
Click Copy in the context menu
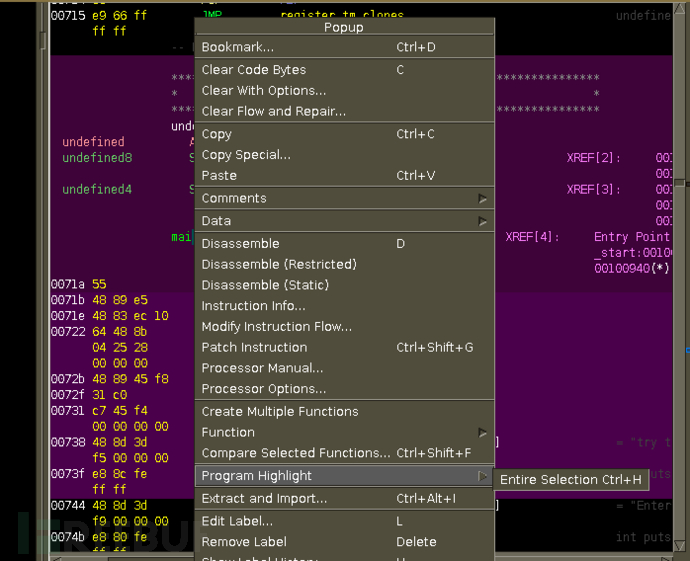tap(217, 134)
